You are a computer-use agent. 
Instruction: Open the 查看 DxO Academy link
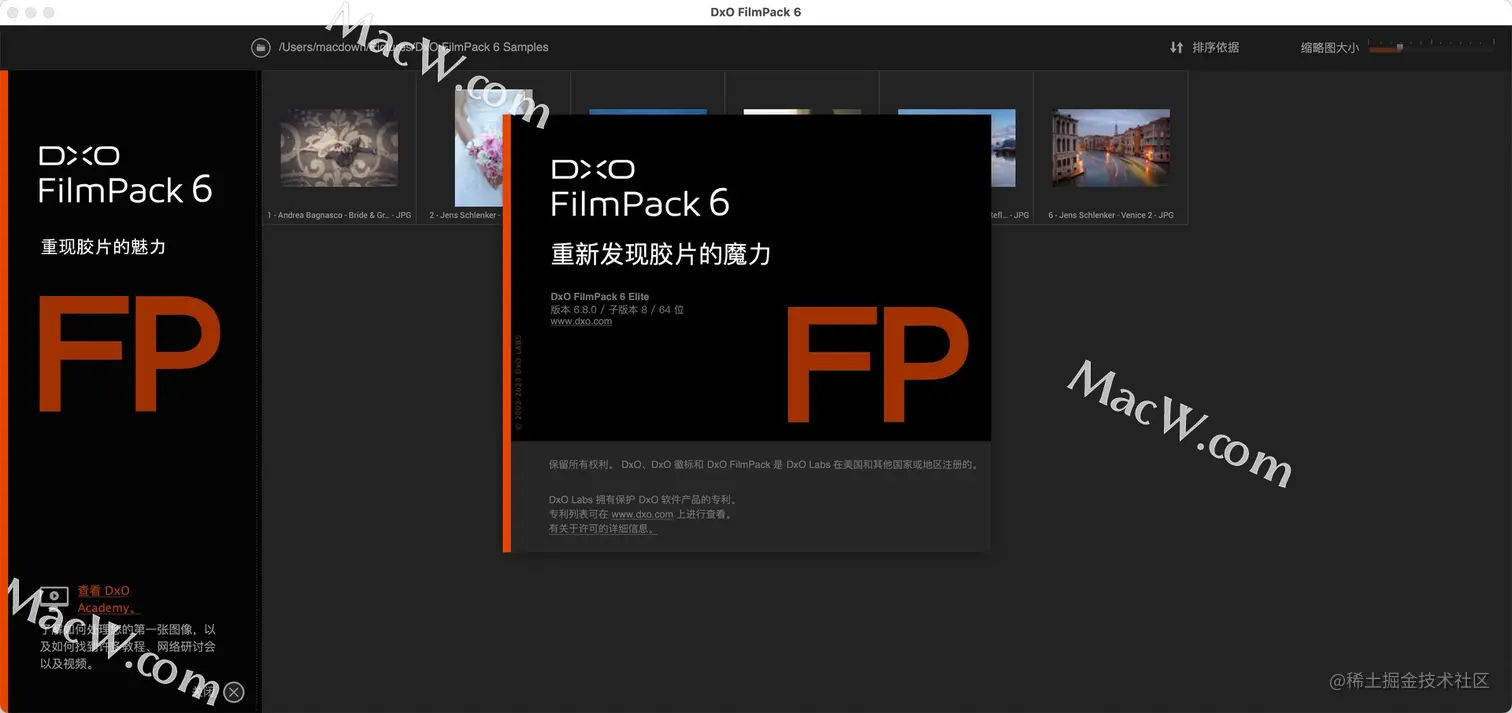pos(107,599)
